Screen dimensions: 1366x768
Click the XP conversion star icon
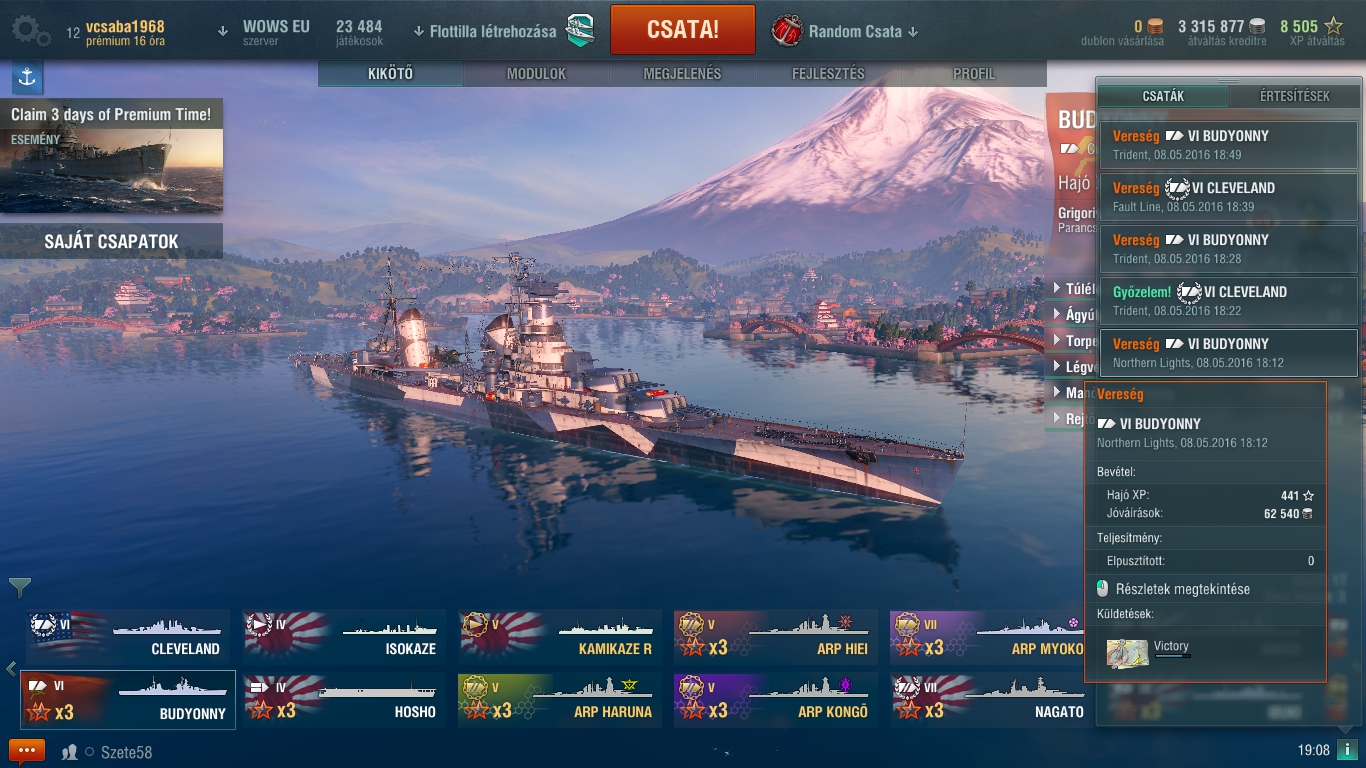pyautogui.click(x=1334, y=26)
